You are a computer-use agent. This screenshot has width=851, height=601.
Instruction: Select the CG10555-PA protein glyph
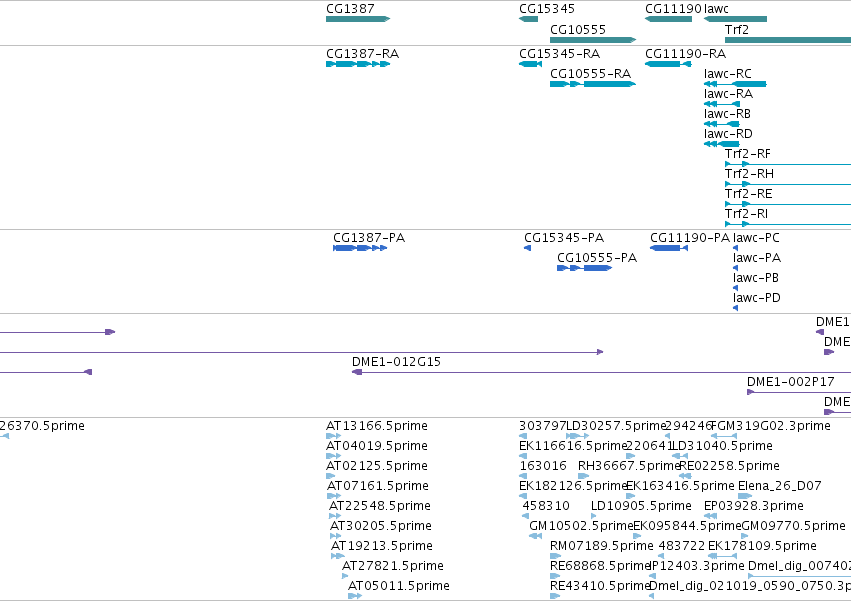click(x=585, y=268)
